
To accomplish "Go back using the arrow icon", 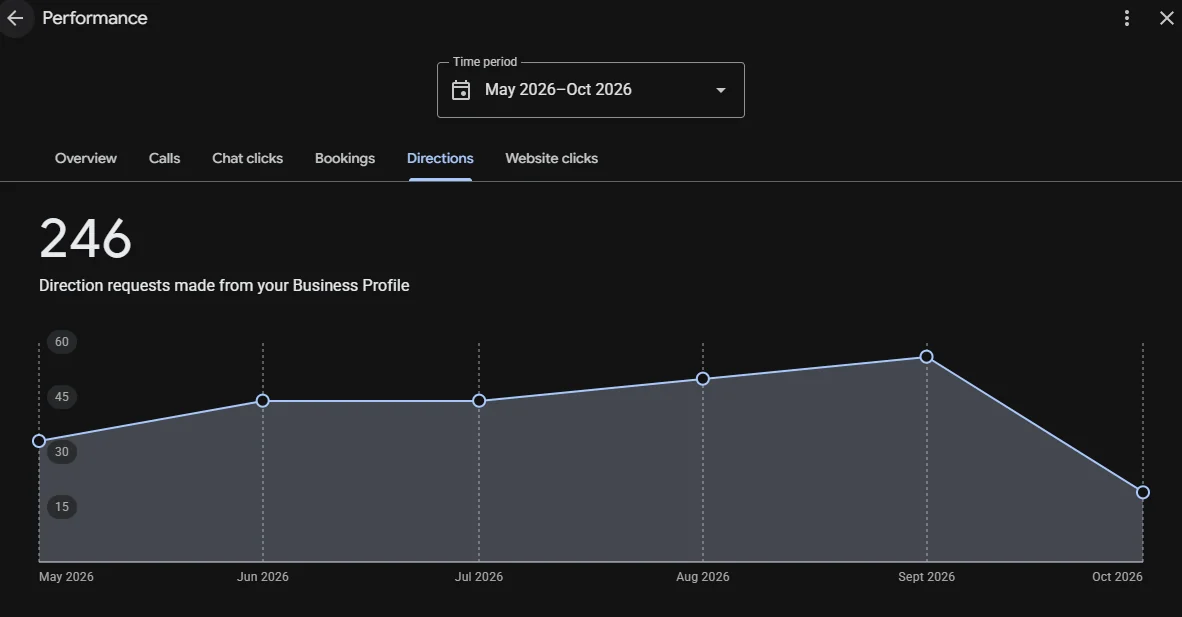I will 15,18.
